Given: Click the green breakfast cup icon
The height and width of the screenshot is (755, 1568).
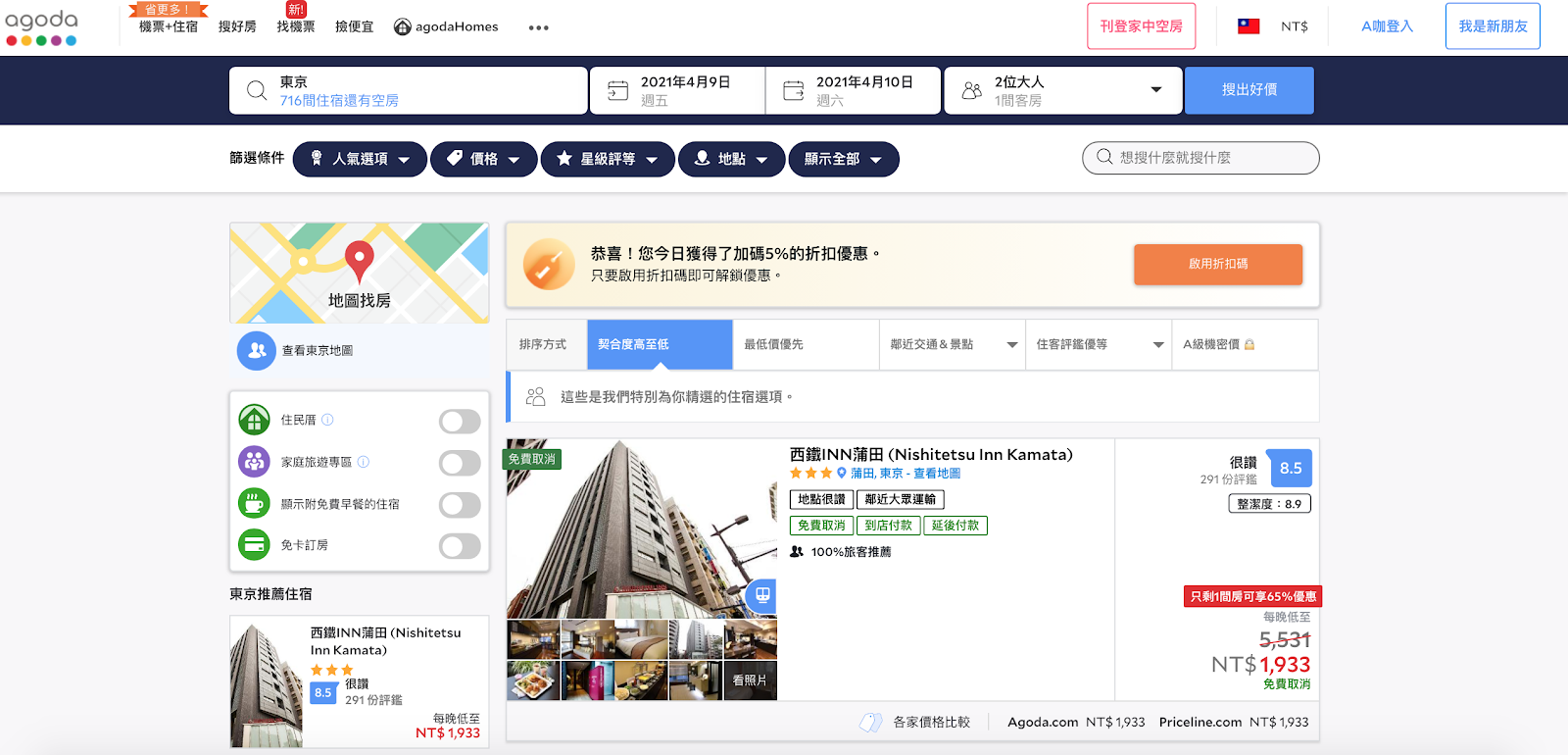Looking at the screenshot, I should [255, 503].
